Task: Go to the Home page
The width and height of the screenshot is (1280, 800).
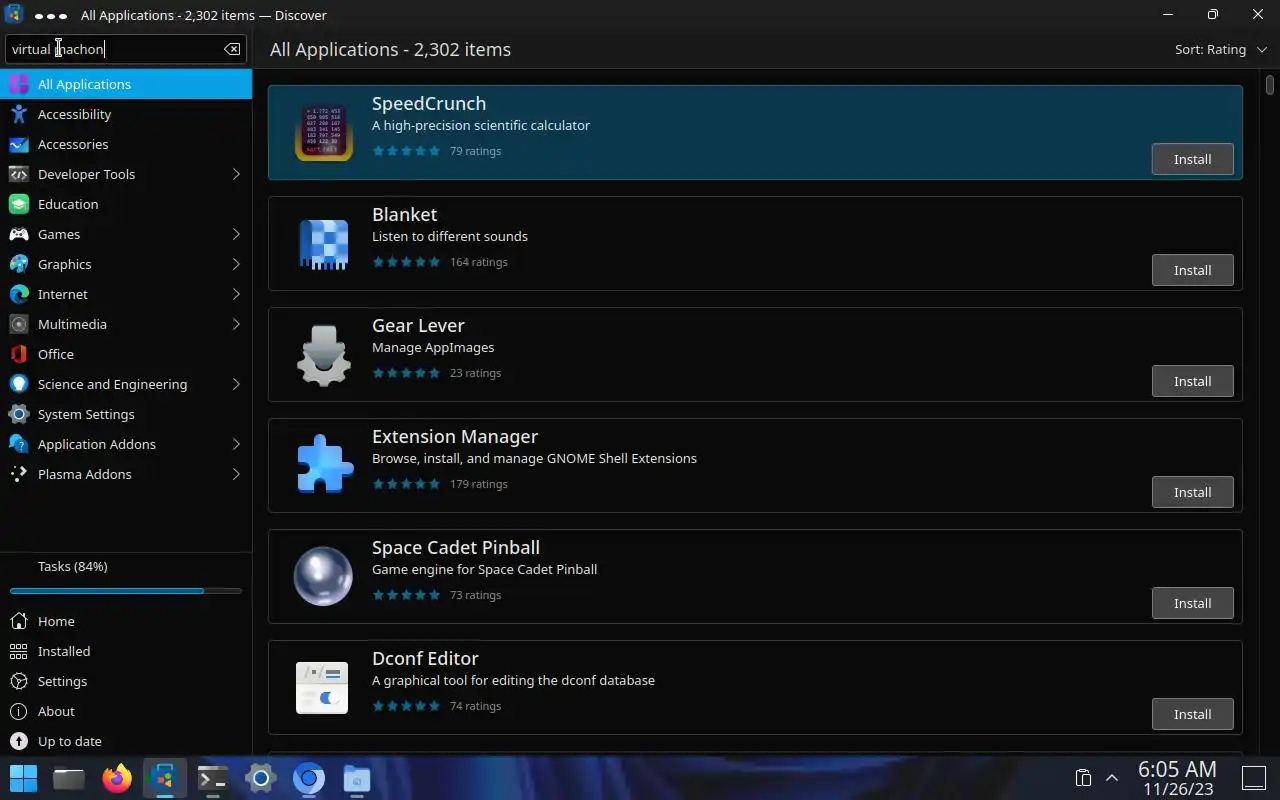Action: click(126, 621)
